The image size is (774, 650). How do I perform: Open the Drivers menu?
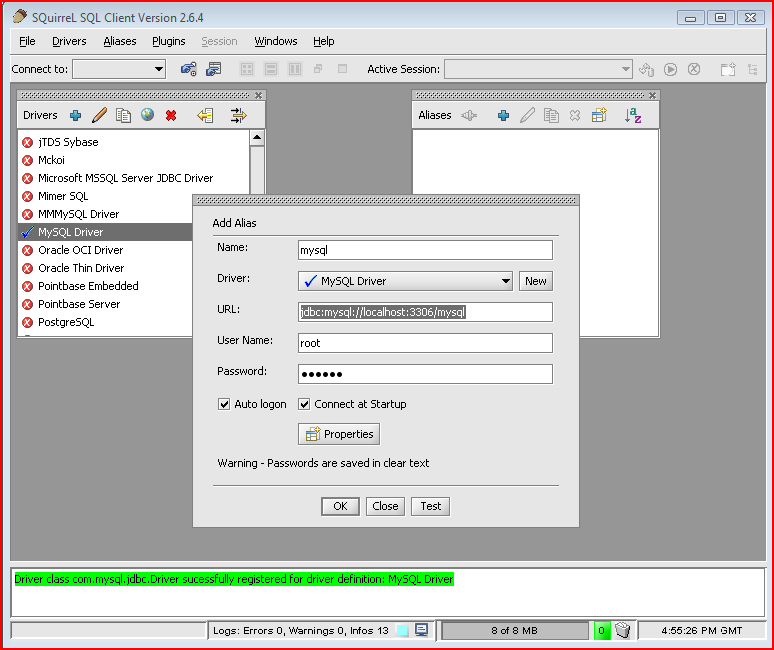(69, 41)
